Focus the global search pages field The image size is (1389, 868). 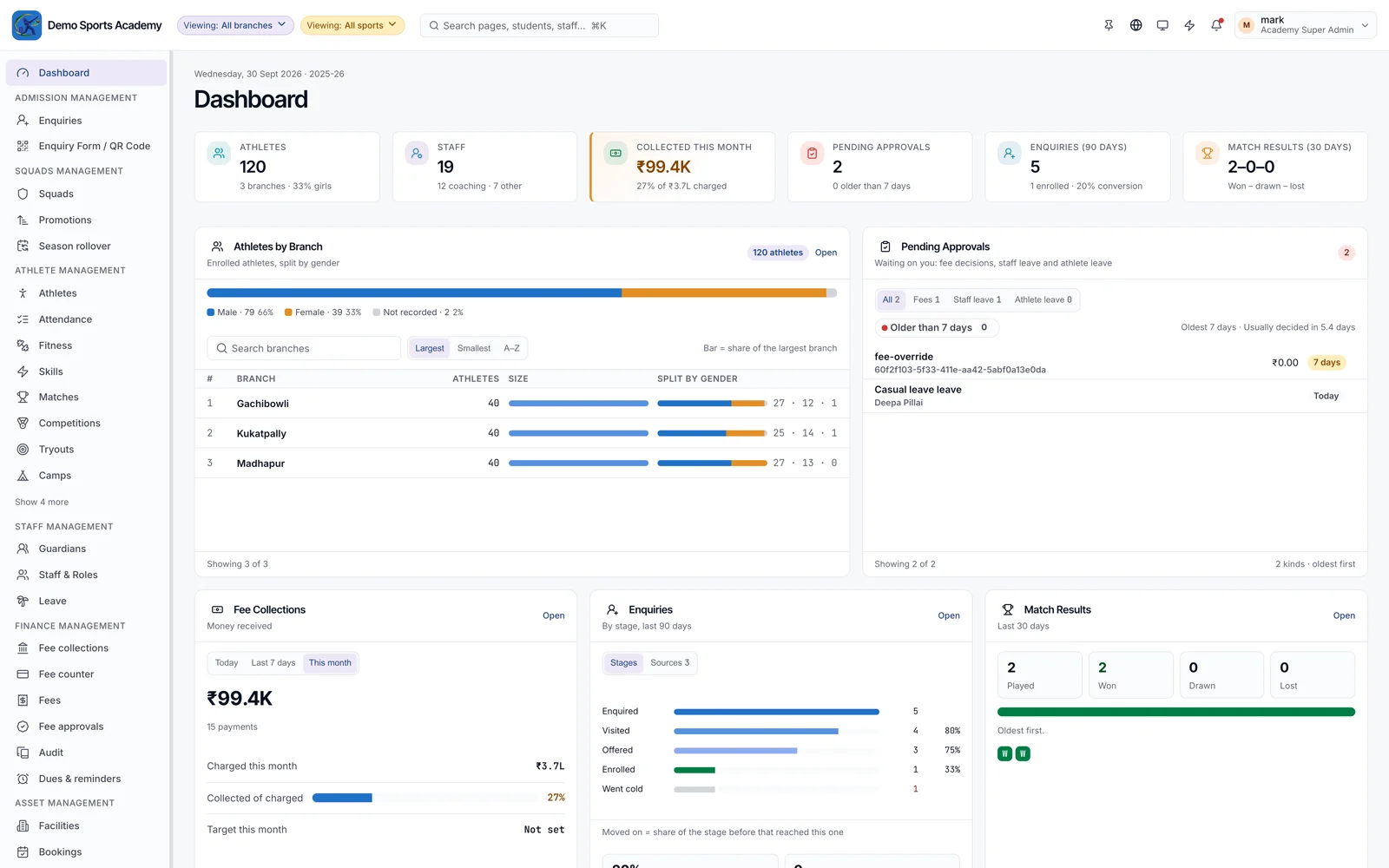[539, 25]
